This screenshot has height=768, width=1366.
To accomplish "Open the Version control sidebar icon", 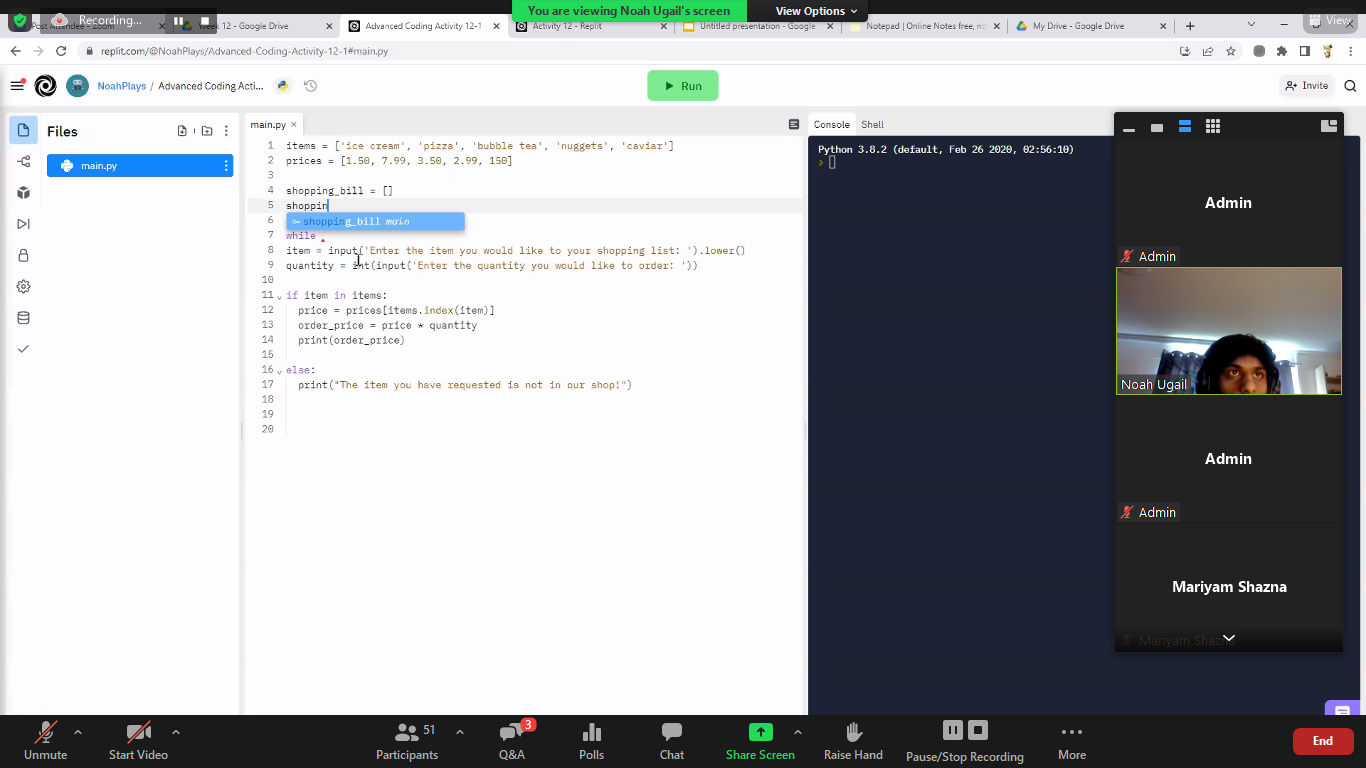I will (24, 161).
